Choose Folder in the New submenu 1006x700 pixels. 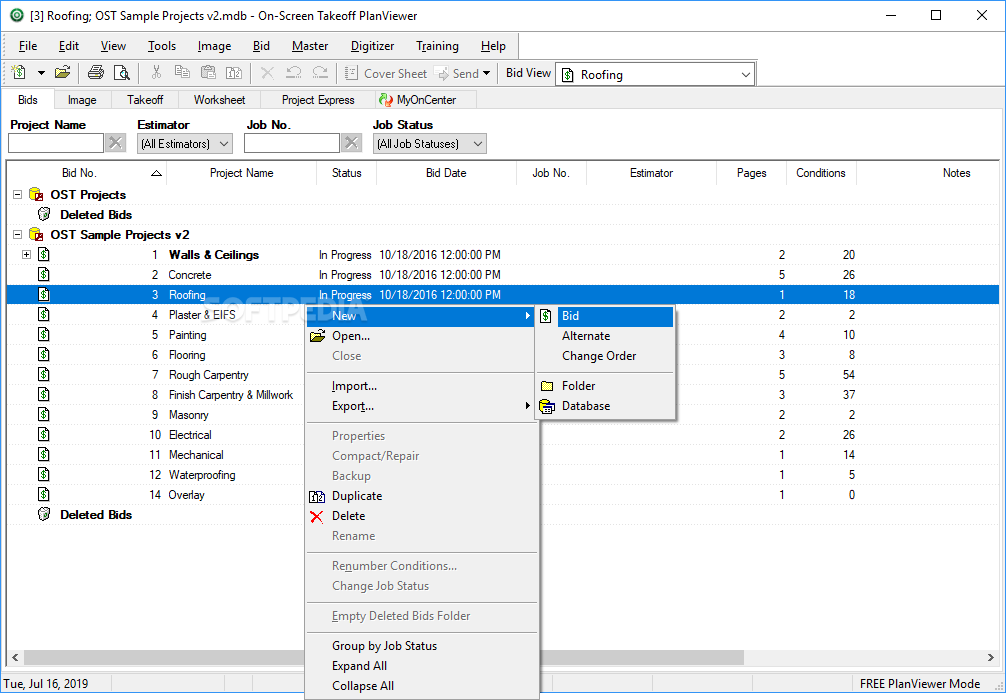click(x=605, y=386)
